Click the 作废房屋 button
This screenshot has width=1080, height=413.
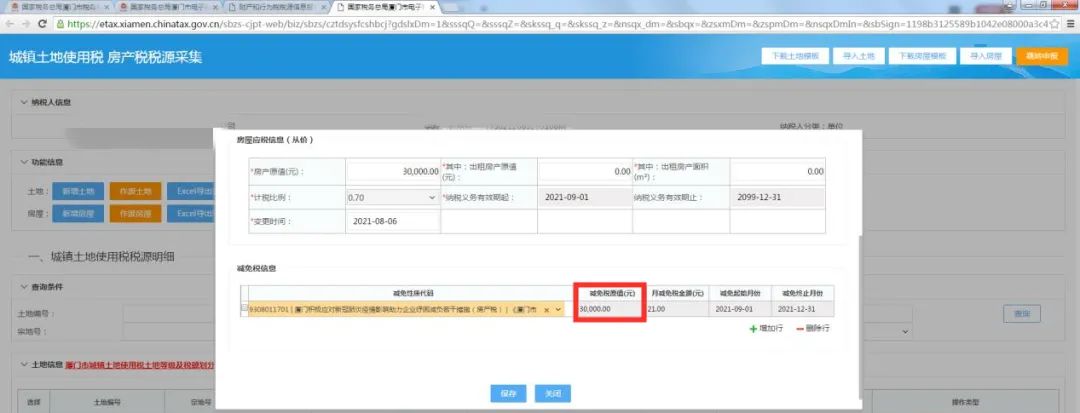(x=135, y=213)
